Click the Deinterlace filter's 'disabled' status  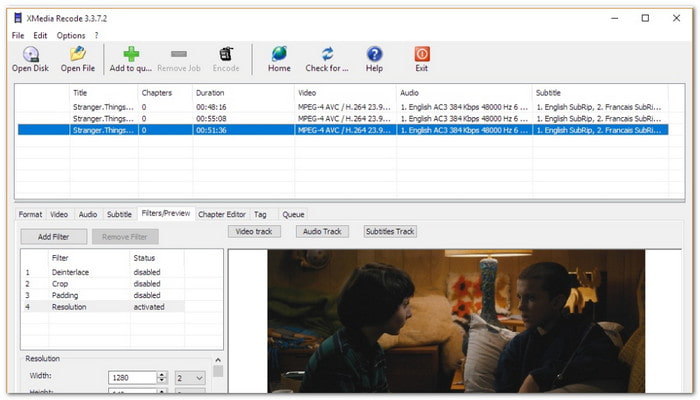coord(147,272)
